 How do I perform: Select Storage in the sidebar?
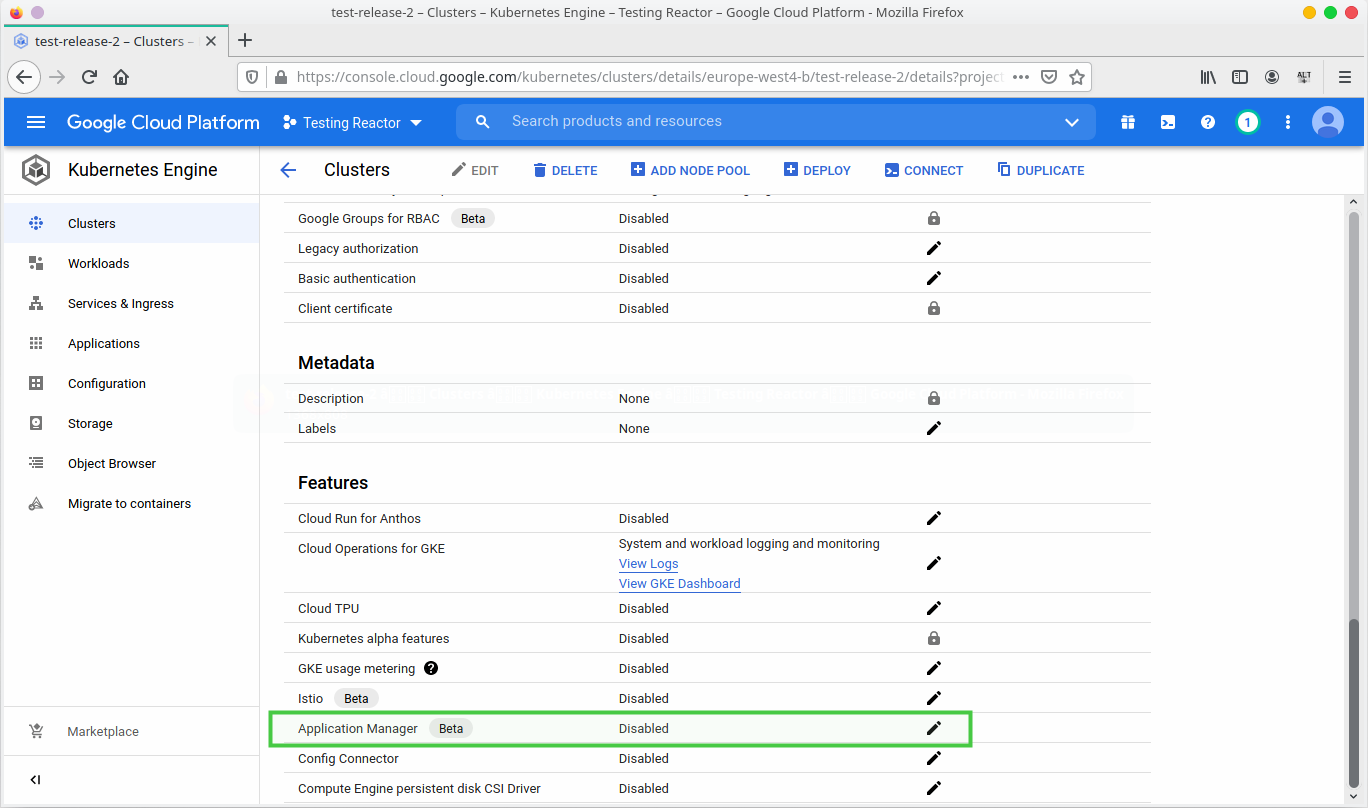pos(131,423)
